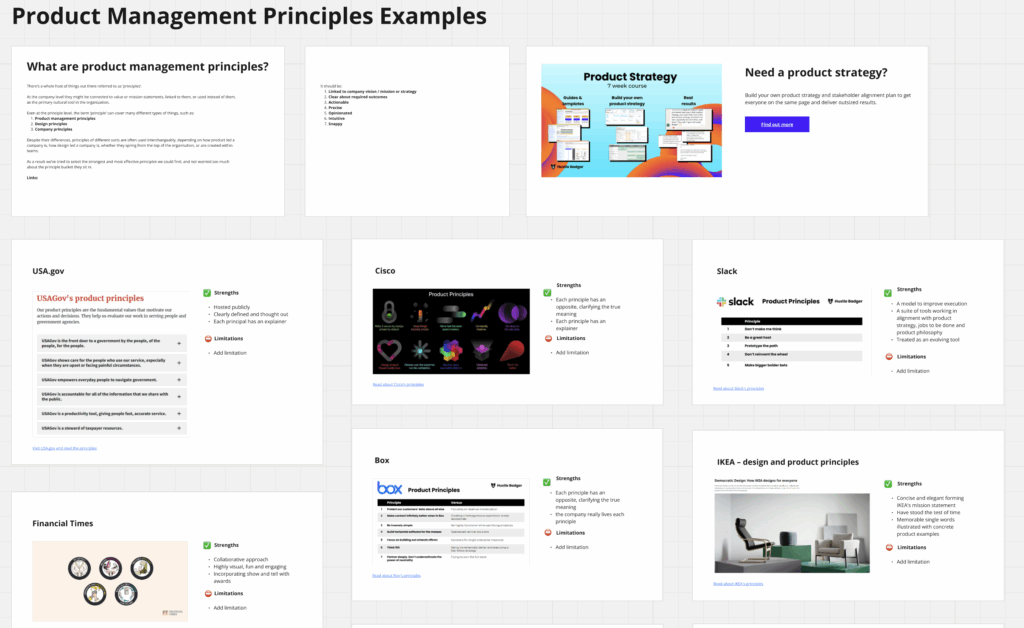Click the red Limitations icon on the IKEA card
This screenshot has height=628, width=1024.
[889, 547]
